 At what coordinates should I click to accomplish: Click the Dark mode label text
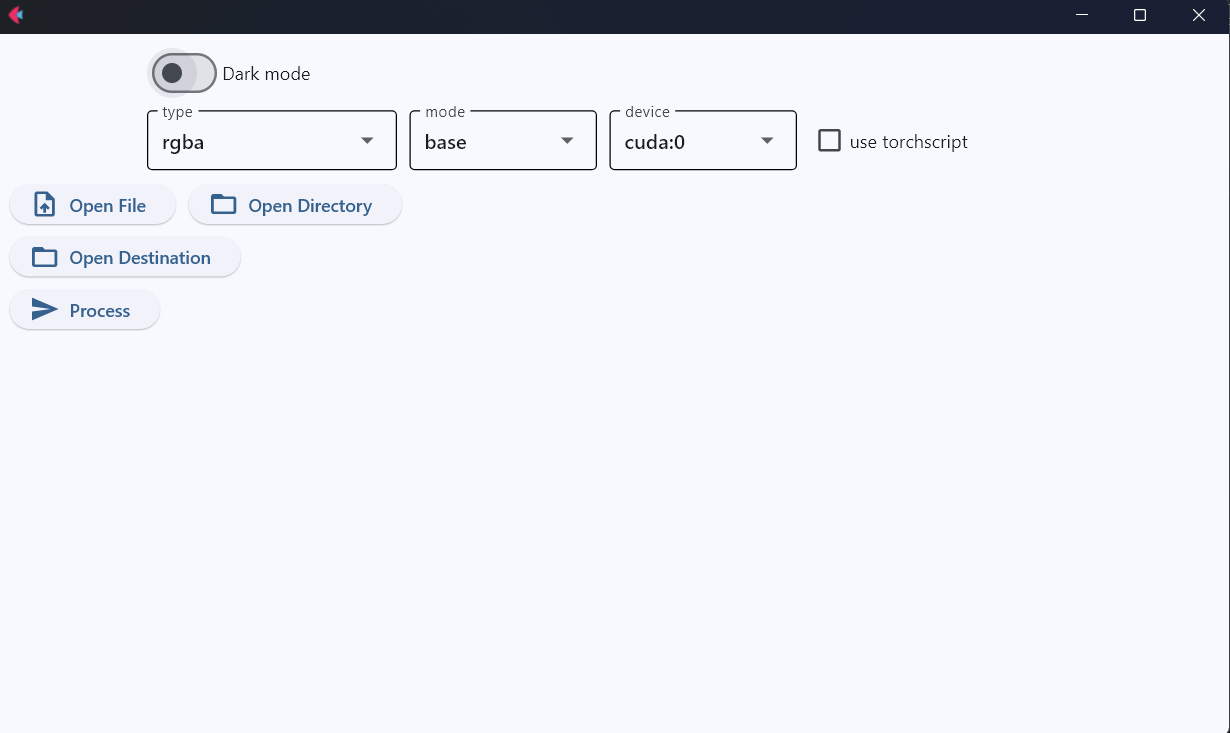tap(266, 73)
